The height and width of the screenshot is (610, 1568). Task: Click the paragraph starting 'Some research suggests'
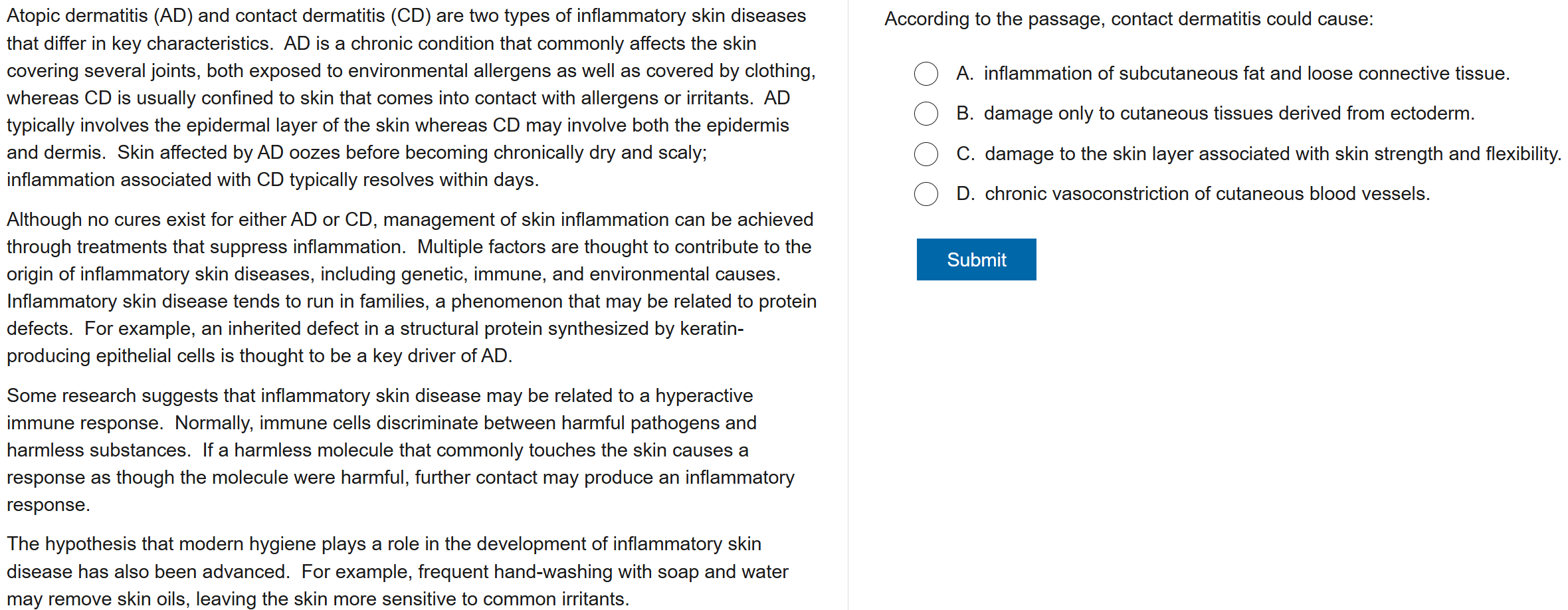pyautogui.click(x=399, y=450)
